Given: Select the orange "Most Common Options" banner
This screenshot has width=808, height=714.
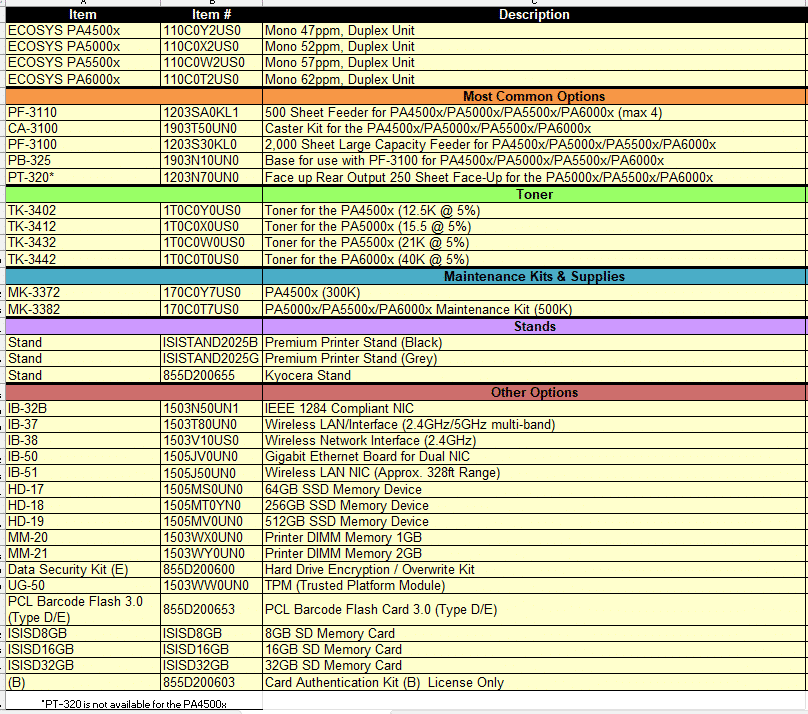Looking at the screenshot, I should [534, 97].
